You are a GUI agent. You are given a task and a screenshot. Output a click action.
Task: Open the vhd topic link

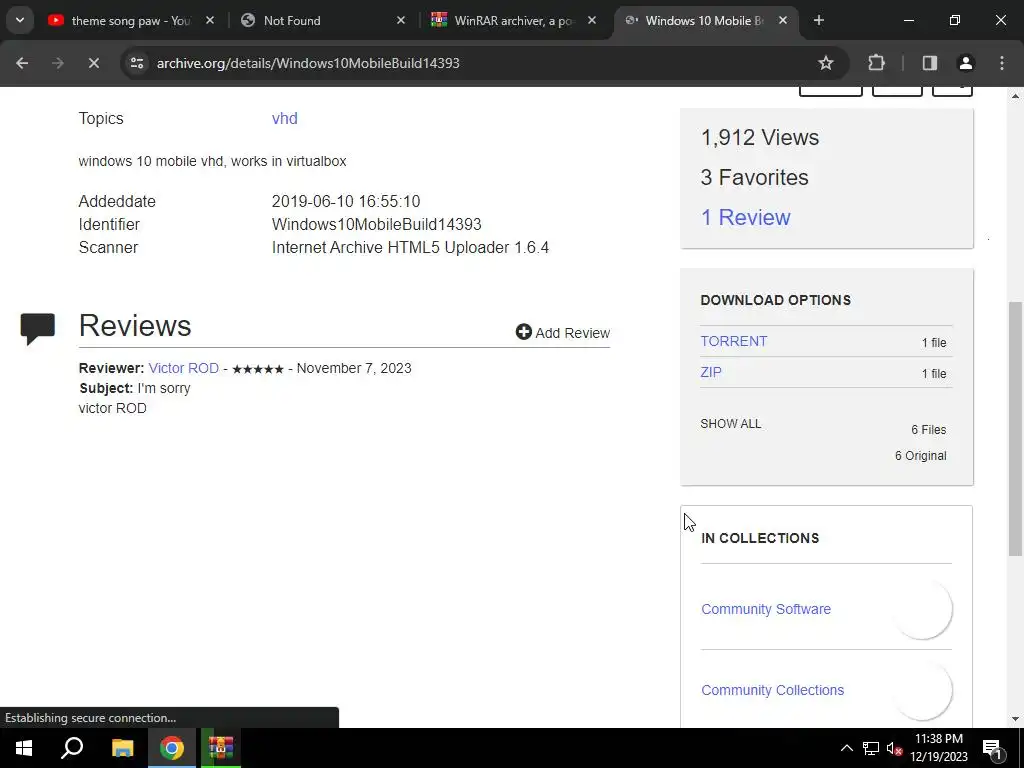[x=285, y=118]
